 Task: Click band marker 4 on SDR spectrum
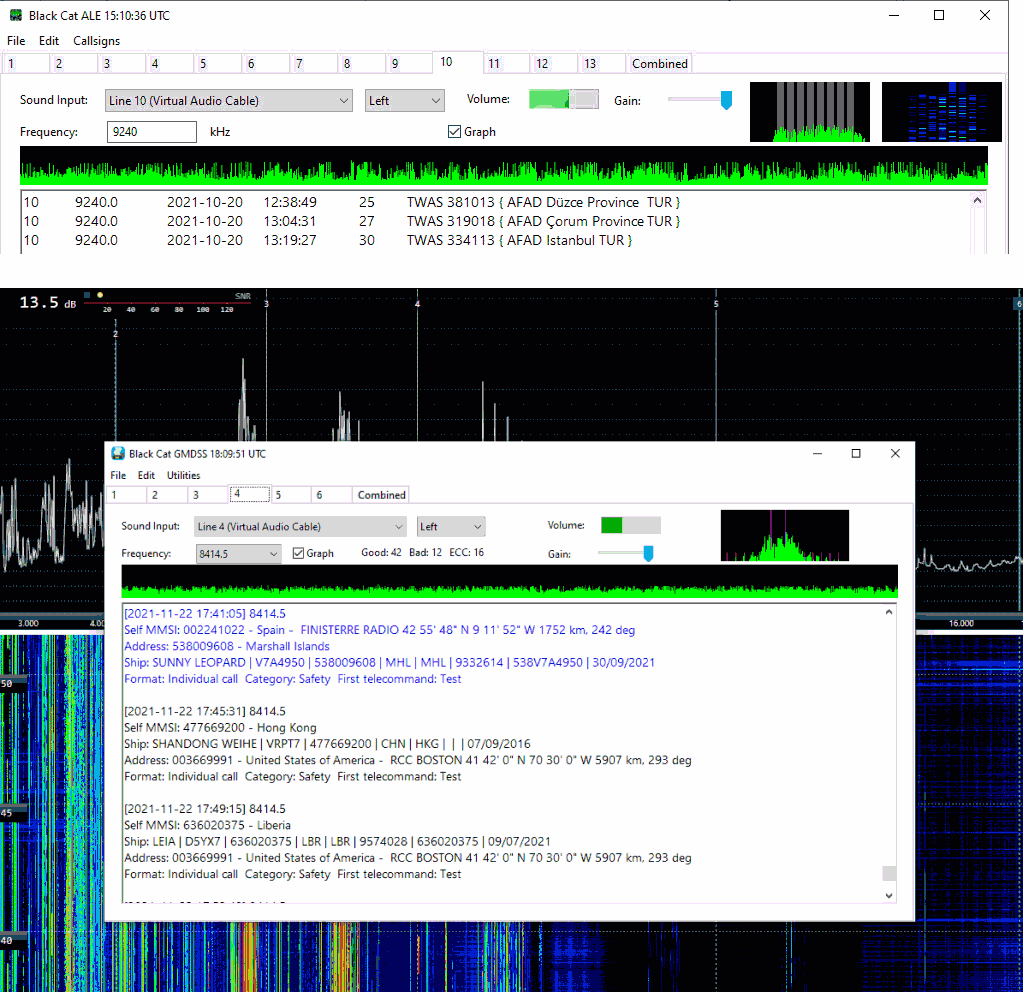pos(418,303)
